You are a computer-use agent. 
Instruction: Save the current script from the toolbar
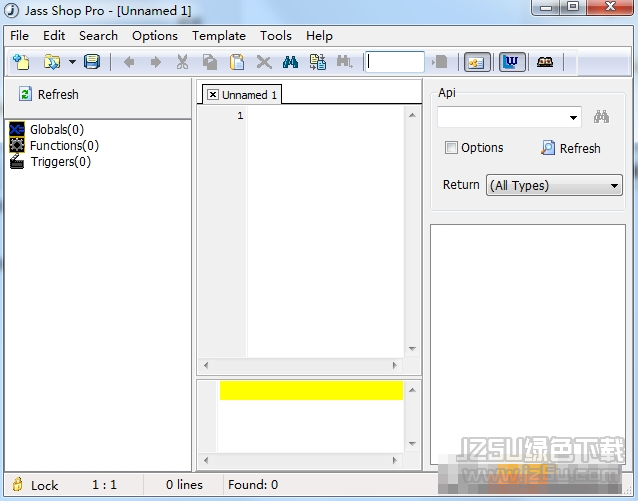[92, 62]
